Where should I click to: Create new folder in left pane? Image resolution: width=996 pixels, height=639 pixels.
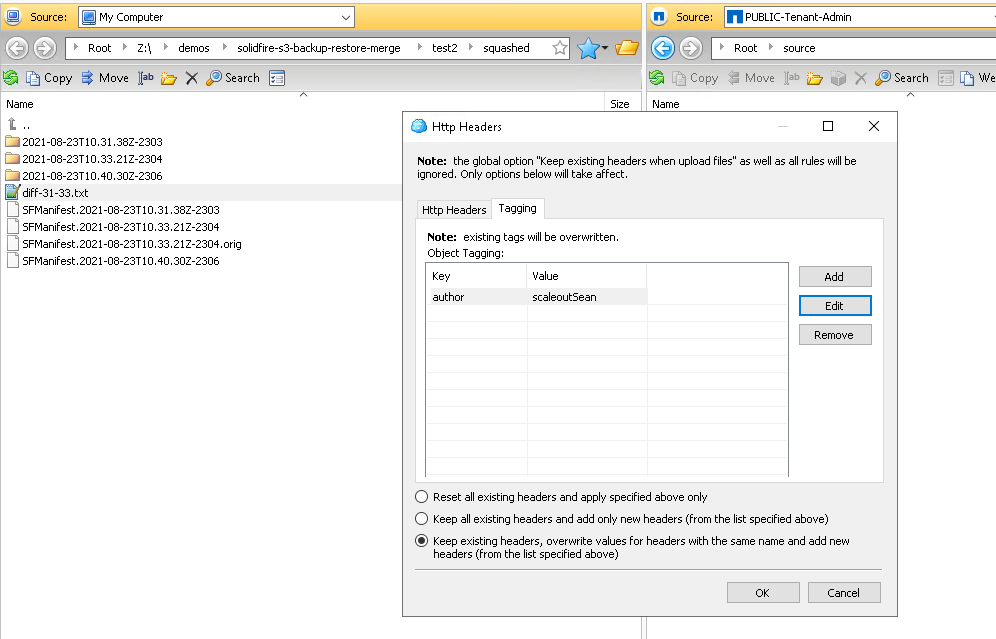[x=168, y=78]
